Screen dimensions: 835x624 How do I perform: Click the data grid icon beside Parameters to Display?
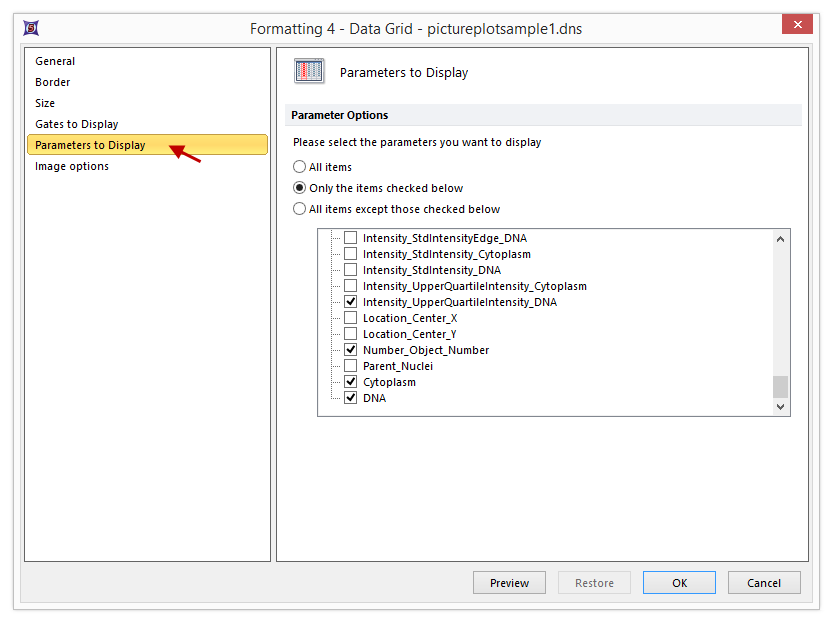pos(309,72)
